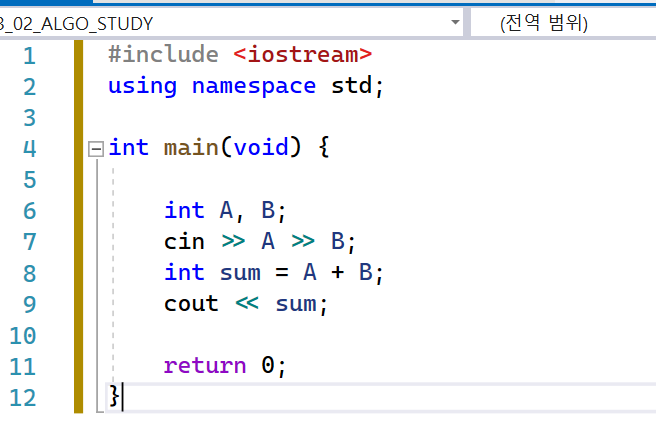
Task: Click 'cout' on line 9
Action: coord(191,304)
